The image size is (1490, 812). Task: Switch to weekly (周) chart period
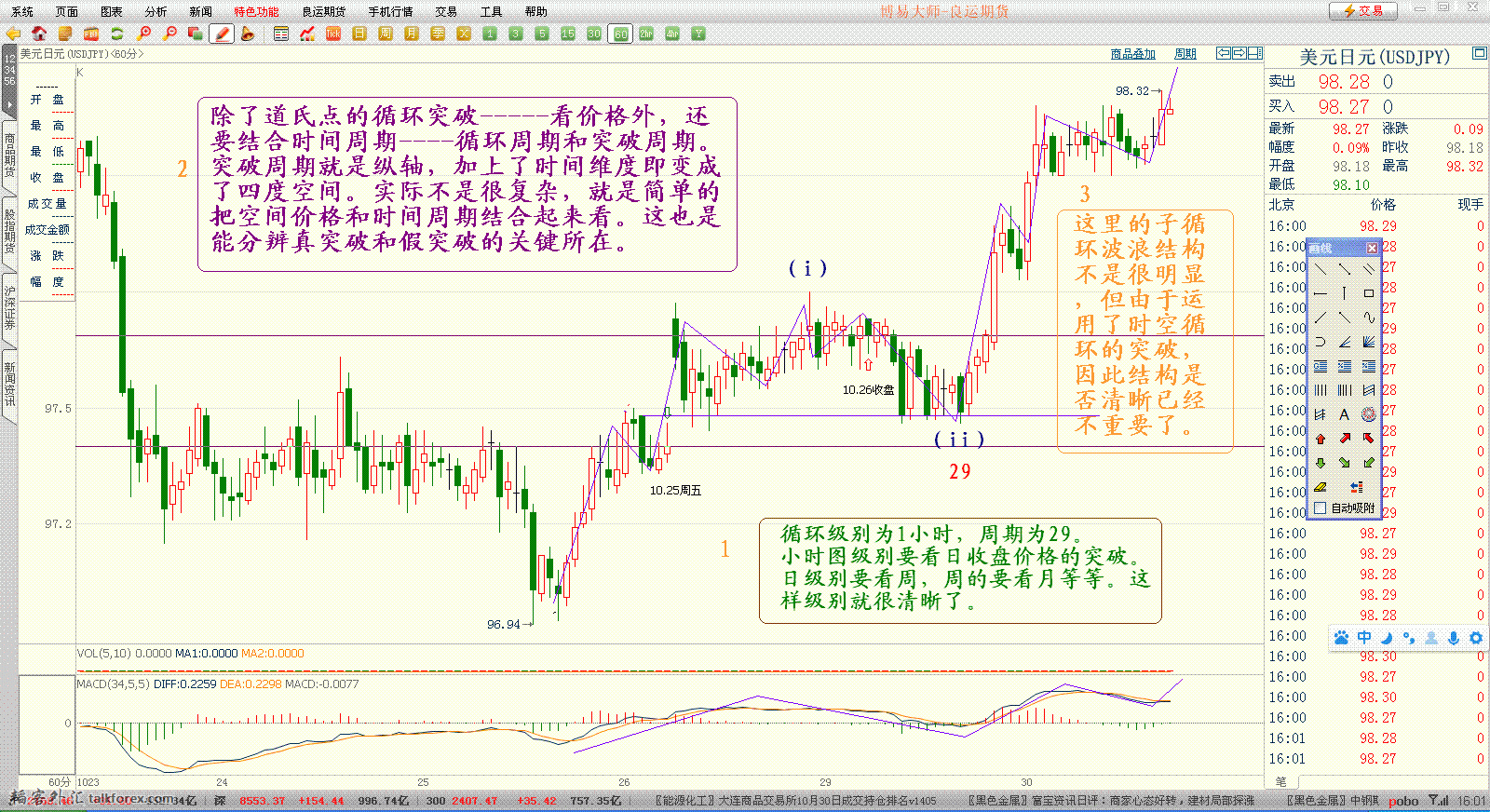click(x=386, y=34)
